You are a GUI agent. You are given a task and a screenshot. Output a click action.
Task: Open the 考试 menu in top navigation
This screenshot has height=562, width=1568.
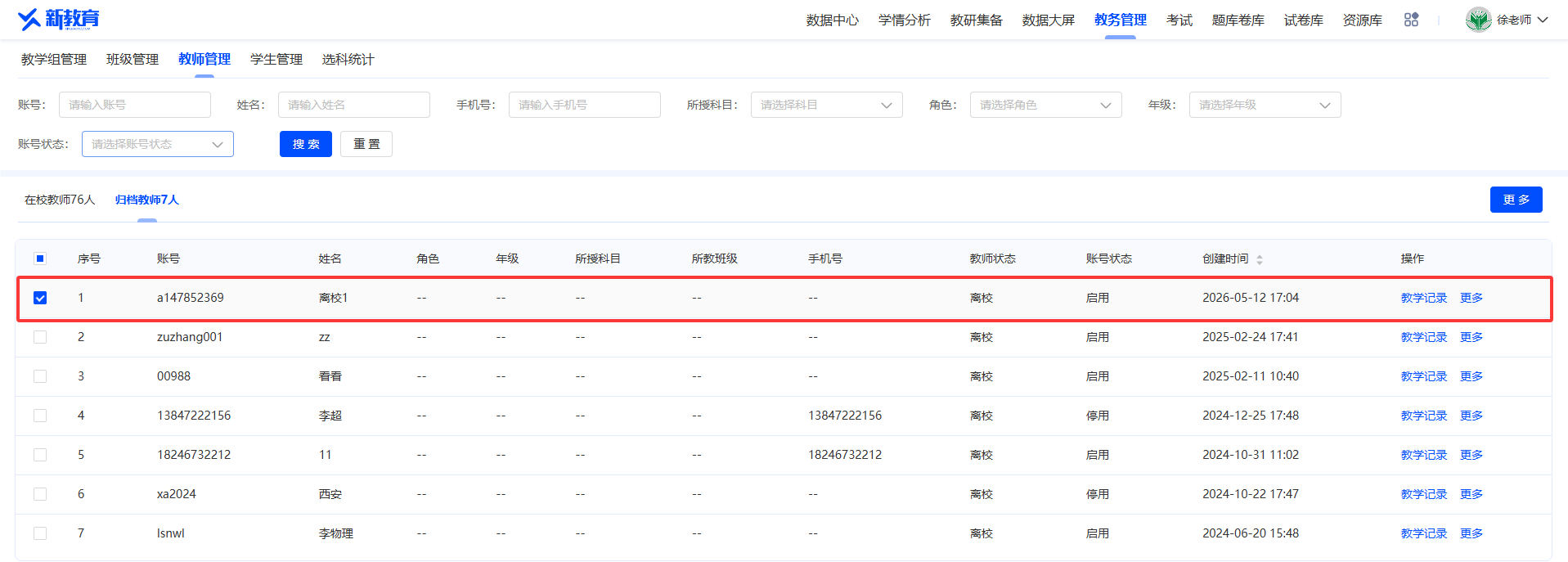click(1179, 20)
